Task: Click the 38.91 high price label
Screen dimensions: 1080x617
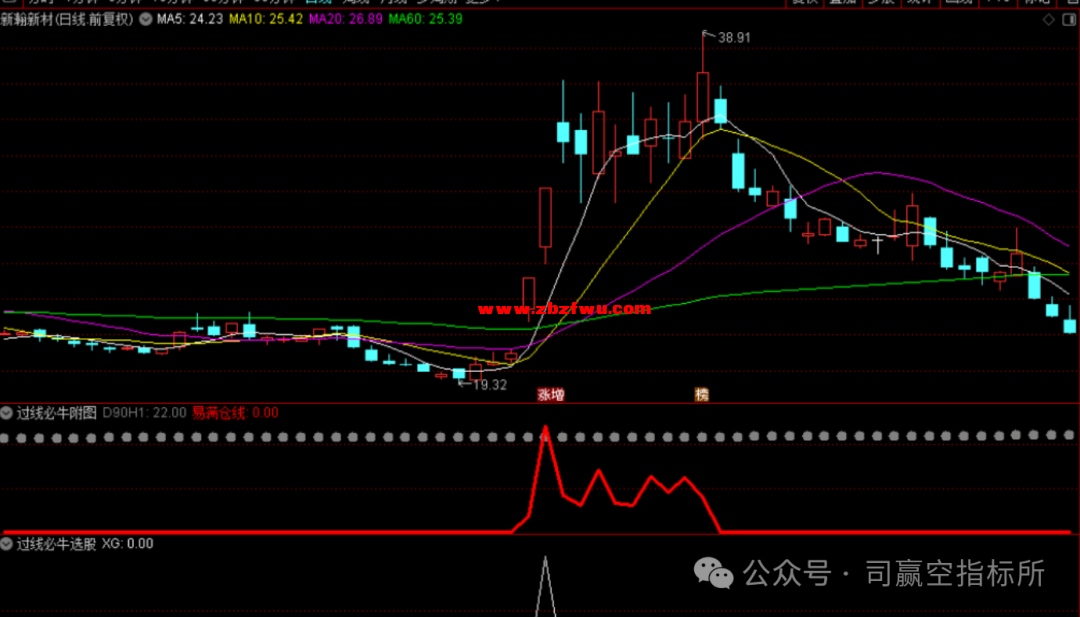Action: (x=734, y=38)
